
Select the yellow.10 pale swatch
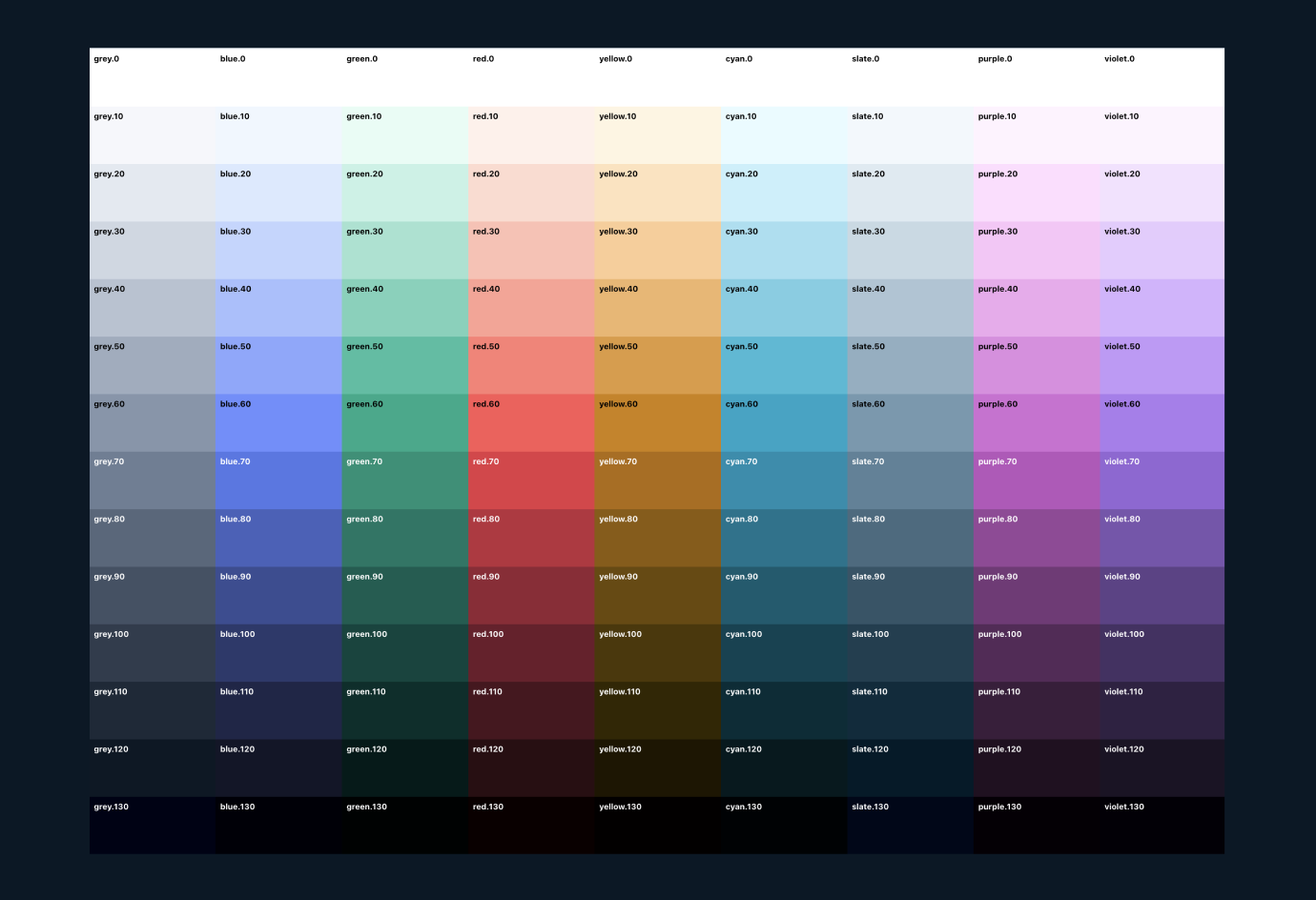658,135
